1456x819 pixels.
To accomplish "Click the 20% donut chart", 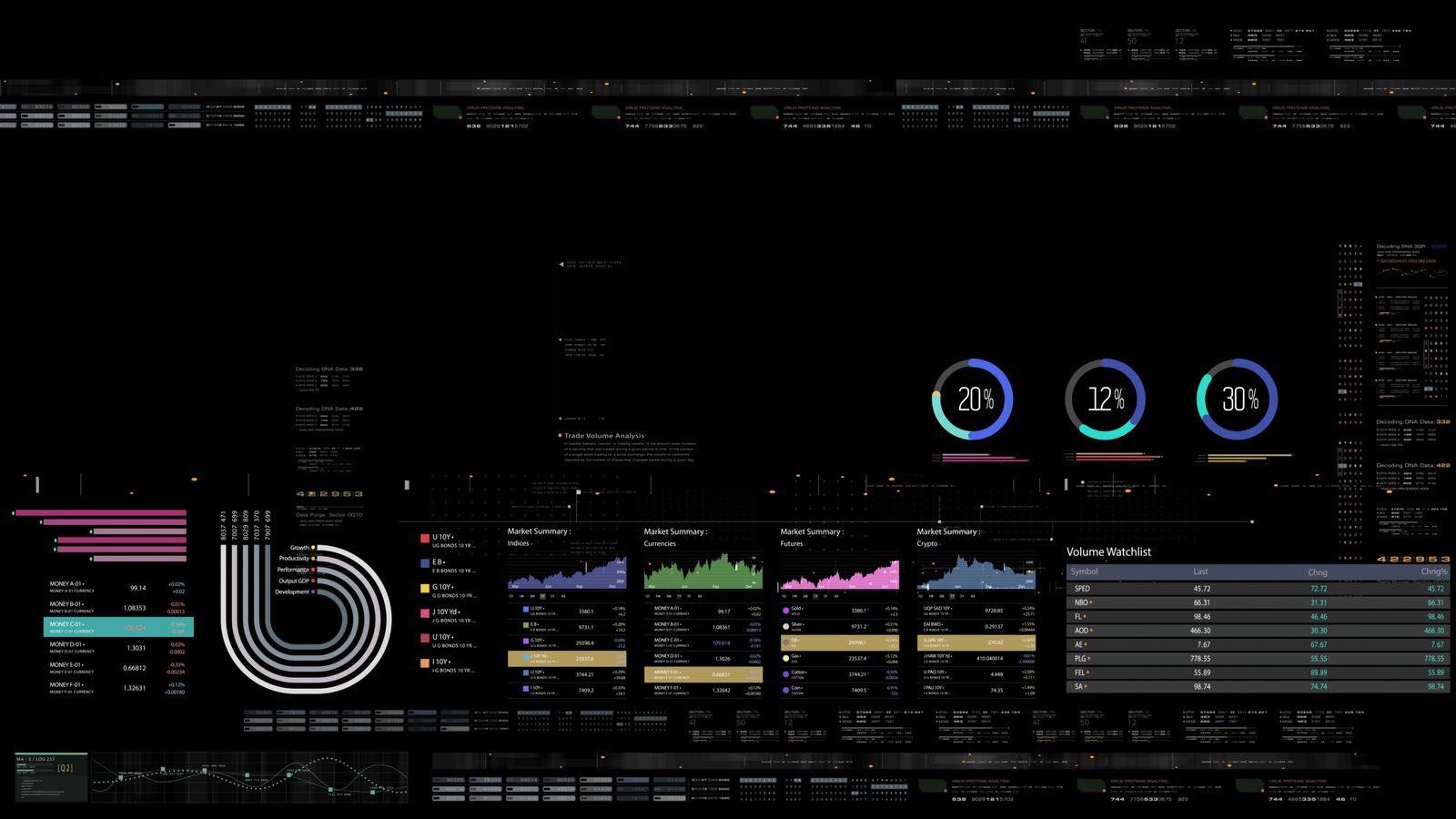I will 973,399.
